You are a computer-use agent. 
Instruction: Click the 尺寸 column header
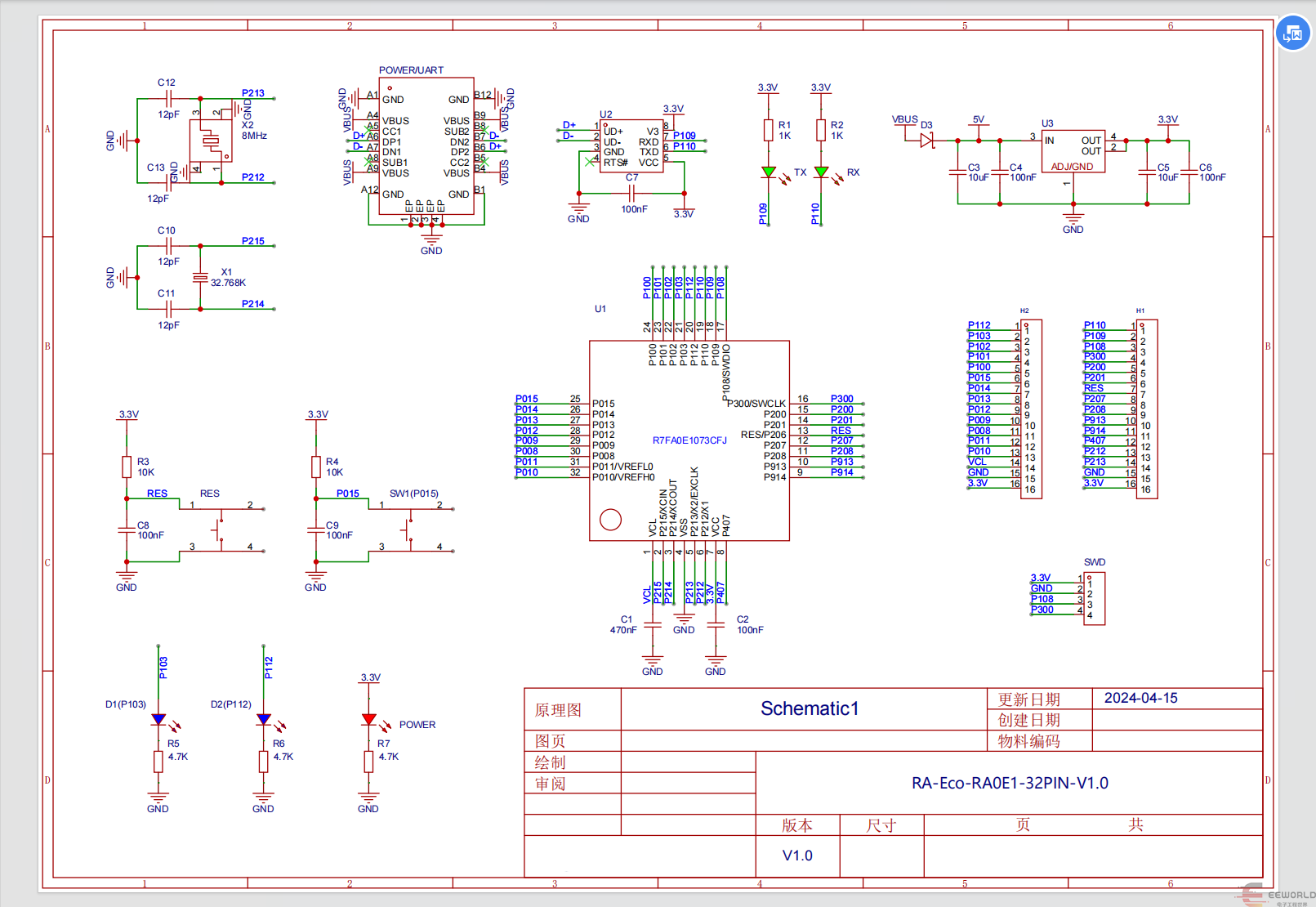(881, 825)
